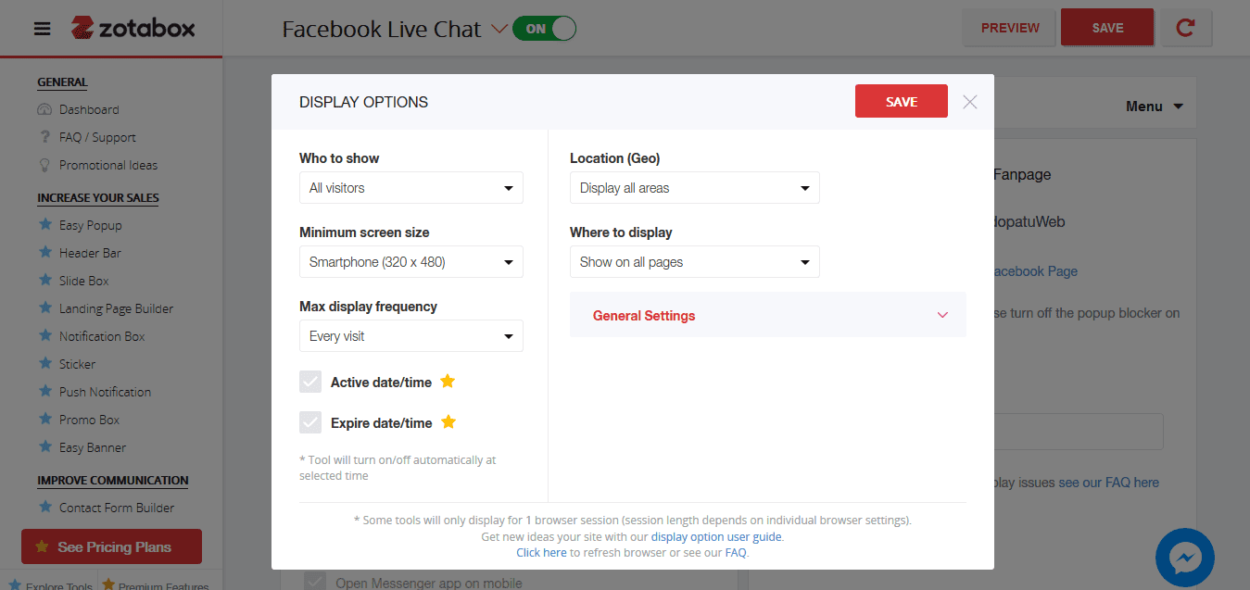Open the display option user guide link
The width and height of the screenshot is (1250, 590).
point(717,536)
